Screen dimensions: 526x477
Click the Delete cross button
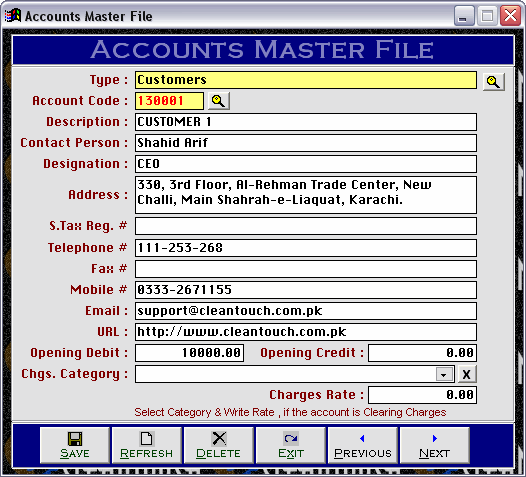pyautogui.click(x=219, y=445)
